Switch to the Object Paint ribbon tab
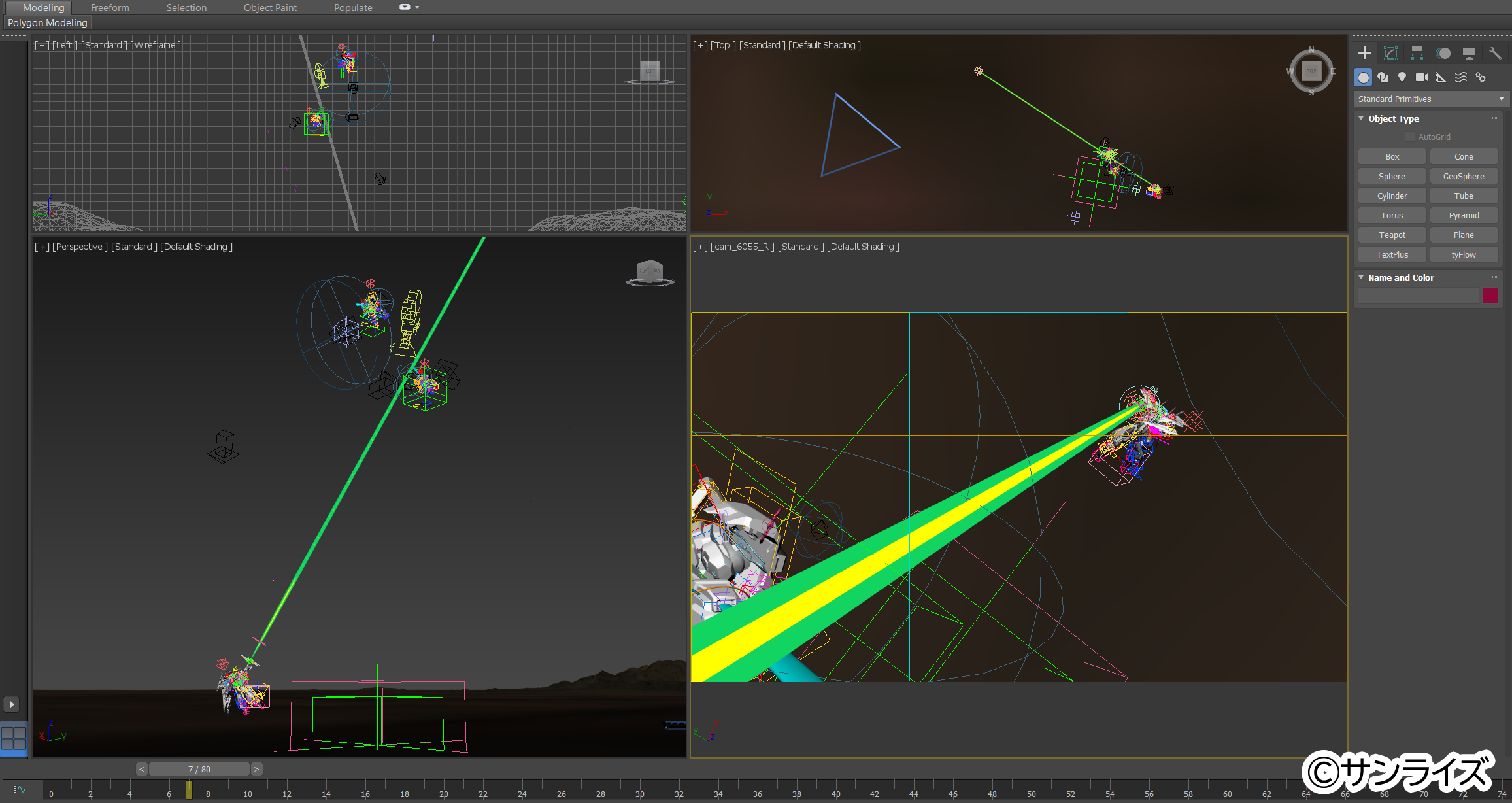This screenshot has height=803, width=1512. 270,8
